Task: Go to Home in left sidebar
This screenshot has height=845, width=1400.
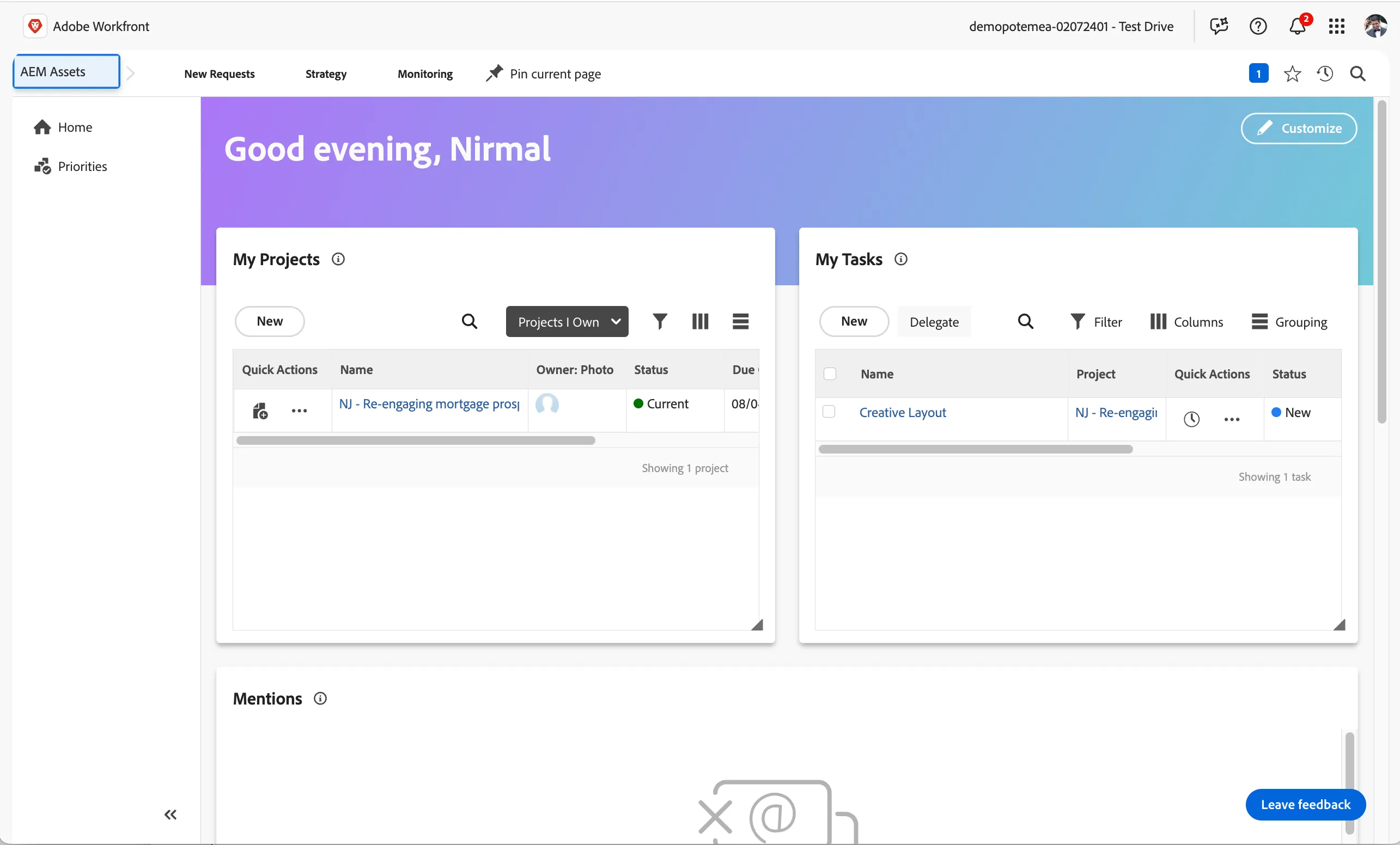Action: click(63, 127)
